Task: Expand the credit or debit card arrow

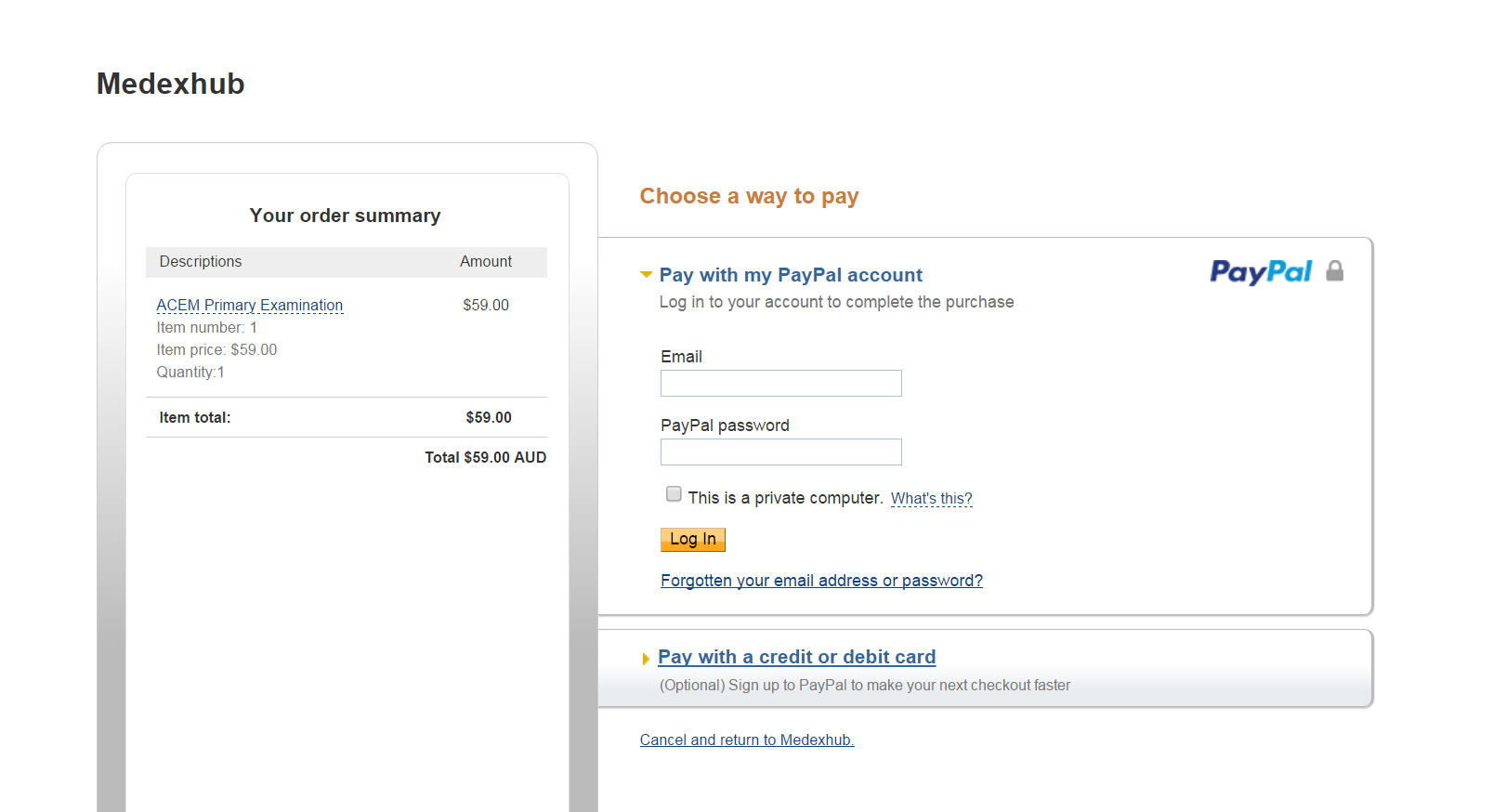Action: click(x=646, y=659)
